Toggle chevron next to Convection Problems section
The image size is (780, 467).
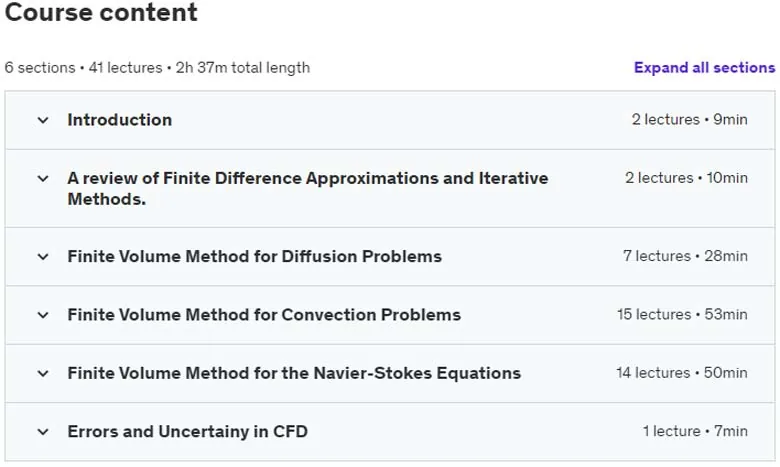pyautogui.click(x=43, y=315)
